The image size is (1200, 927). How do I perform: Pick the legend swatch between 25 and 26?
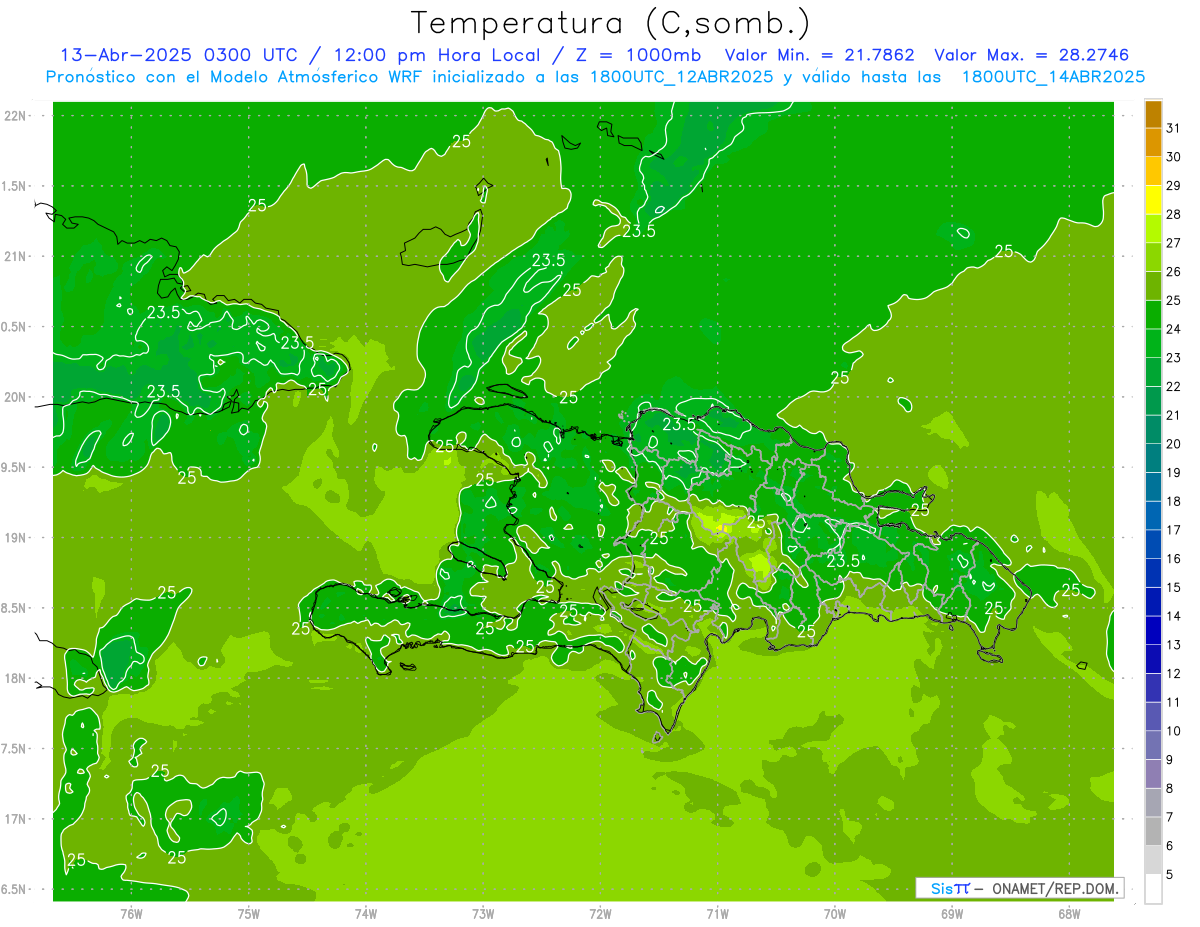point(1153,286)
